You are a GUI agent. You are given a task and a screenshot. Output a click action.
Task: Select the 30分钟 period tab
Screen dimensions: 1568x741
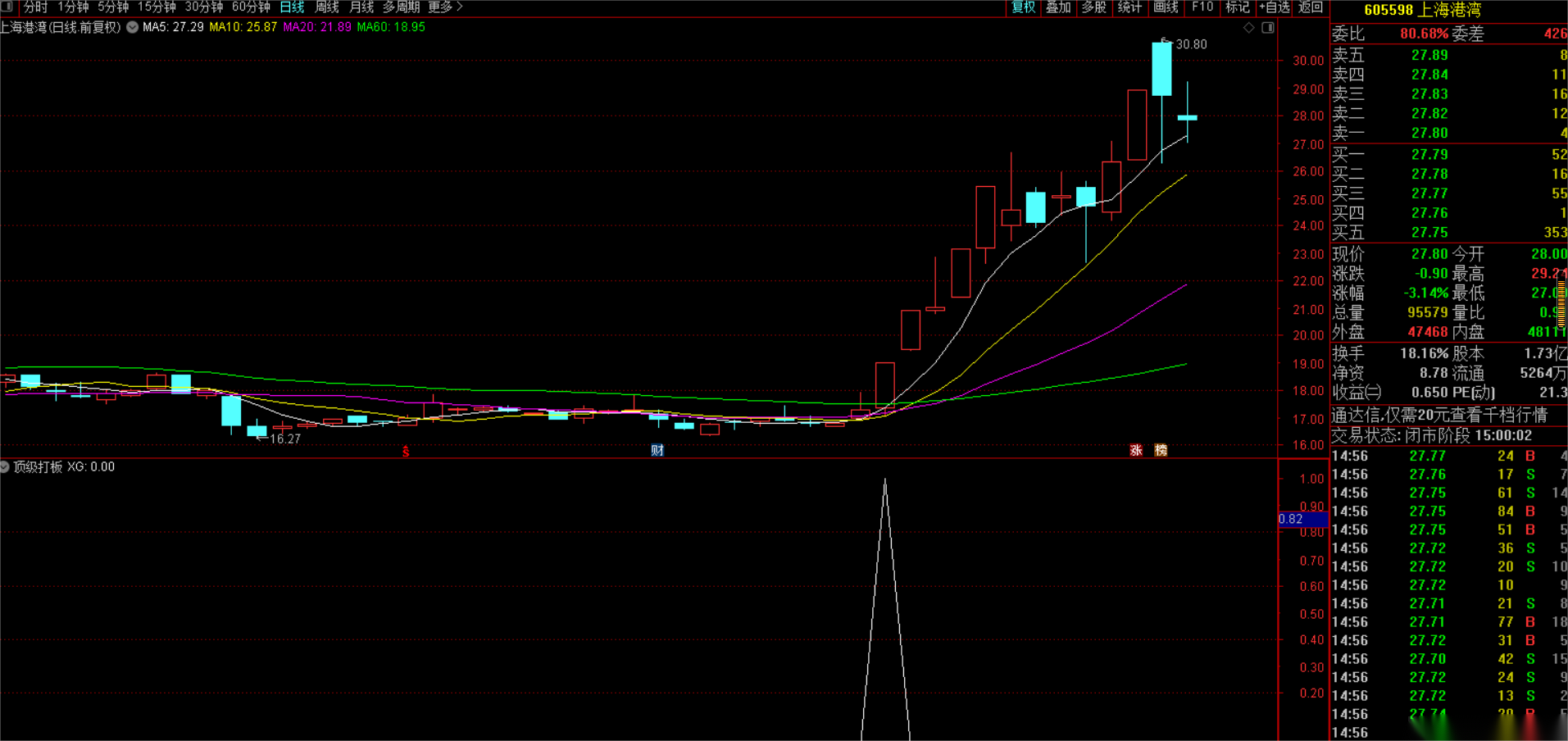point(204,7)
